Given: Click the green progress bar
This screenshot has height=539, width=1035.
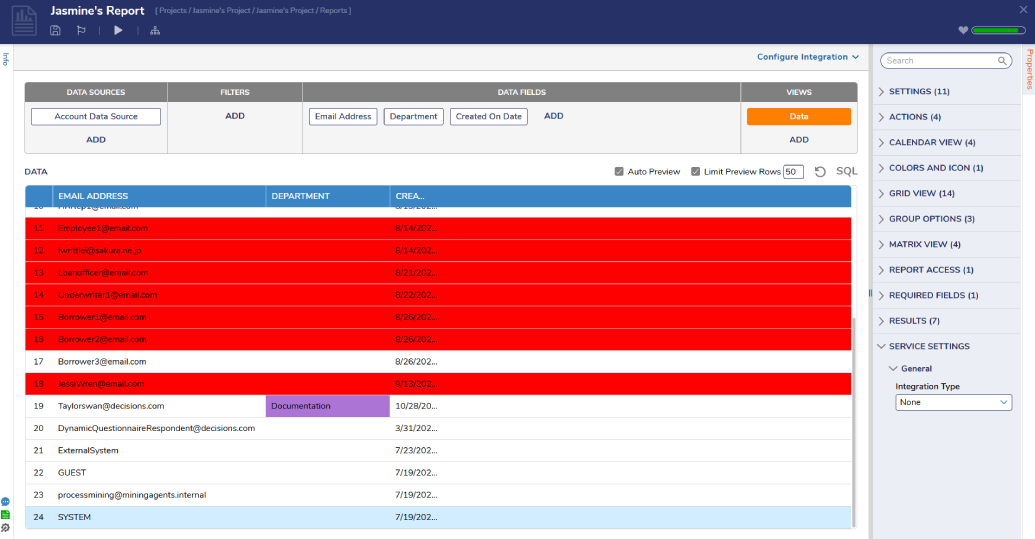Looking at the screenshot, I should 997,30.
